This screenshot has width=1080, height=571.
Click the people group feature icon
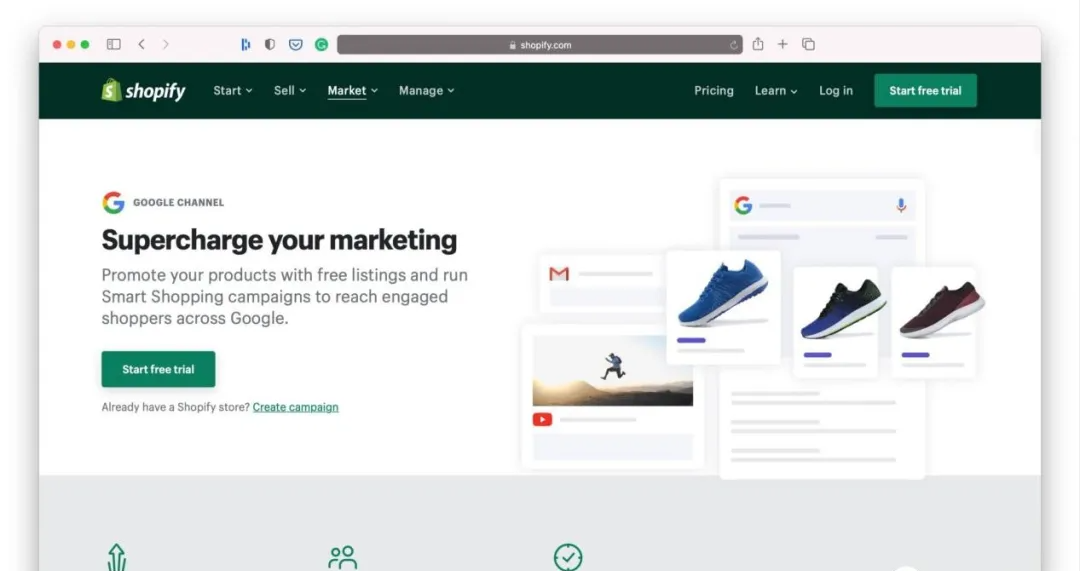[x=342, y=557]
